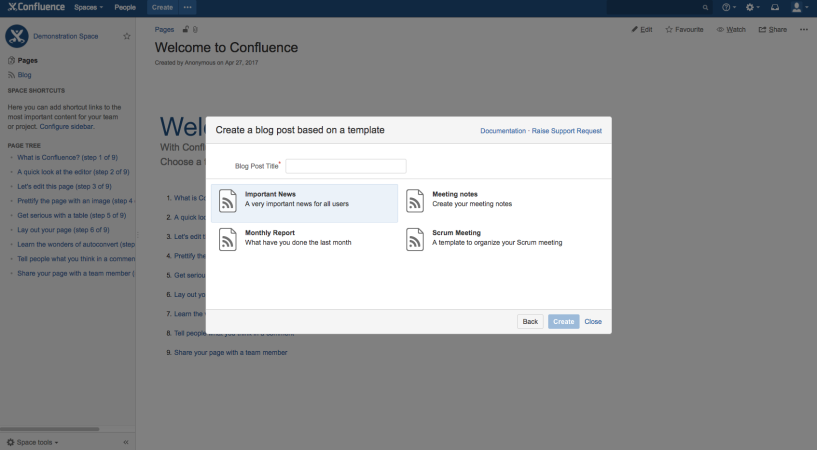
Task: Open the Spaces dropdown menu
Action: (89, 7)
